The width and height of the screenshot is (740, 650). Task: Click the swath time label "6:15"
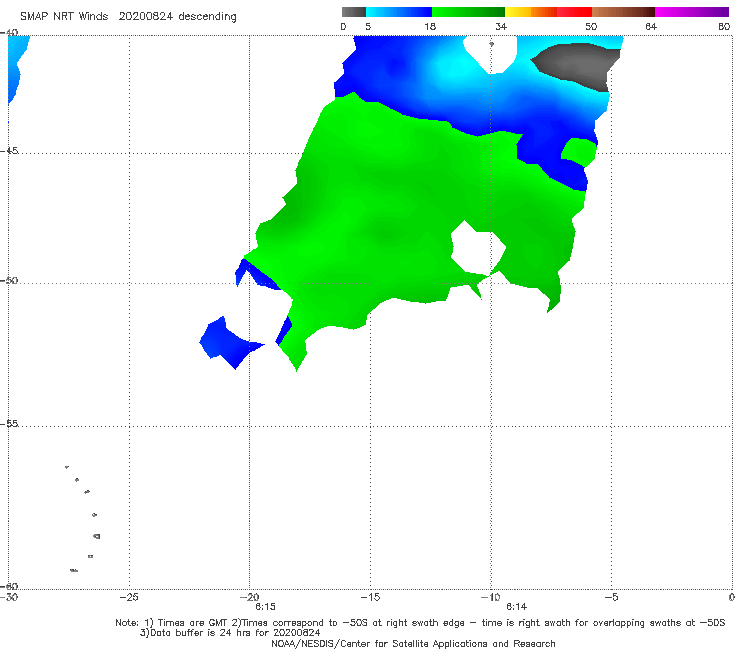coord(265,607)
